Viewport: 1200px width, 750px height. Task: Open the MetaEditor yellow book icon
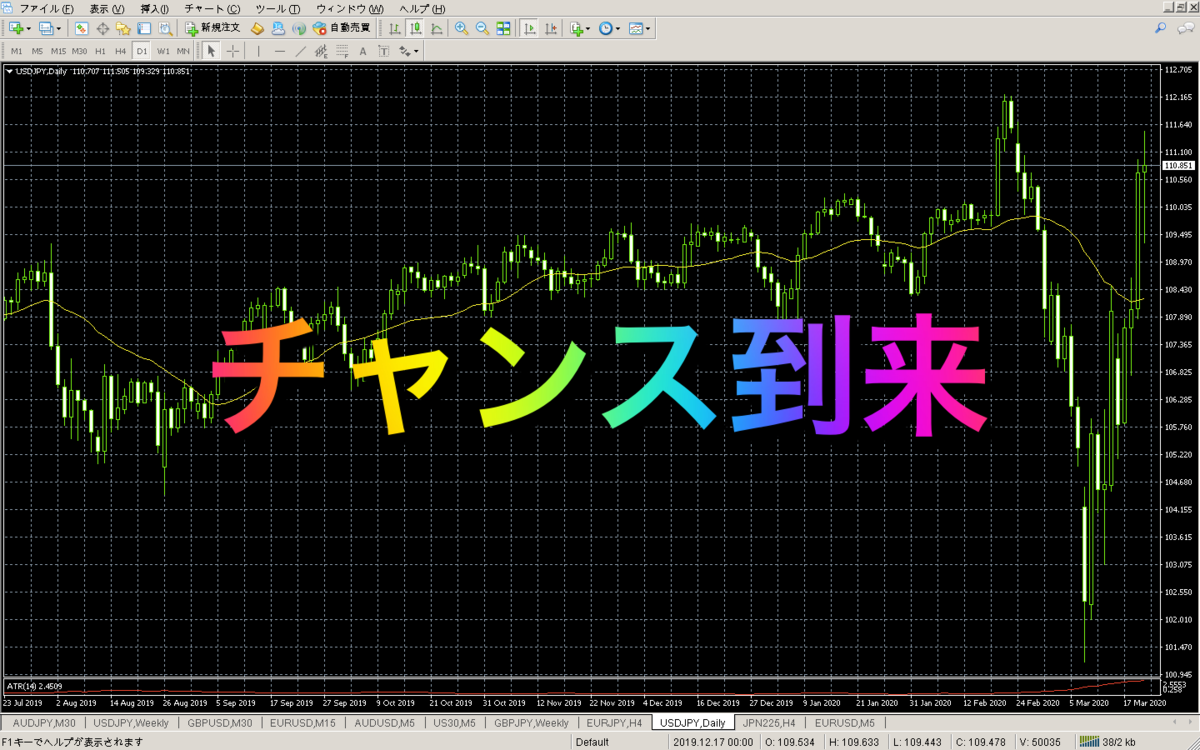click(x=257, y=28)
